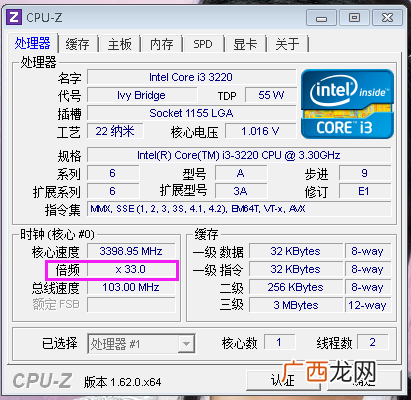Click the 一级 数据 8-way value

point(367,251)
